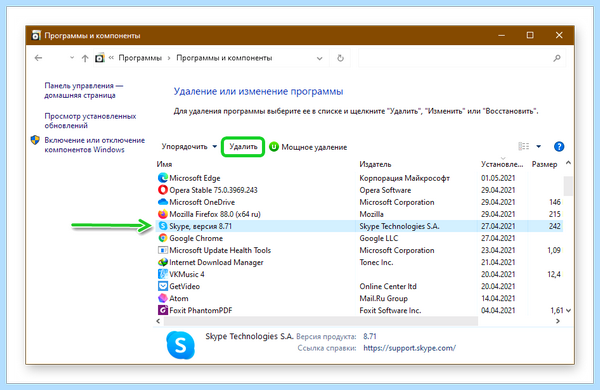
Task: Click Корпорация Майкрософт publisher cell
Action: tap(404, 178)
